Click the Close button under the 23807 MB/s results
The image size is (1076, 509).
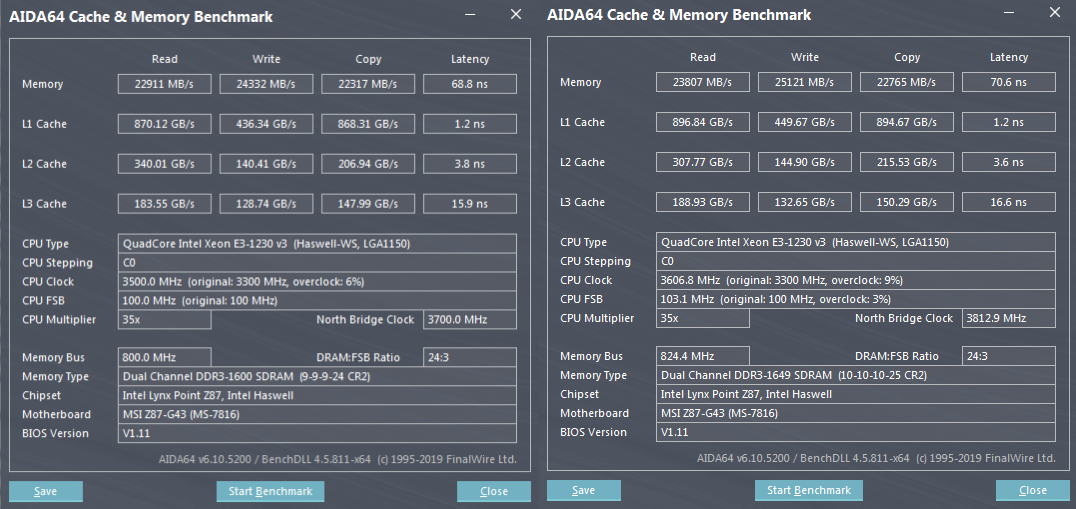1032,490
